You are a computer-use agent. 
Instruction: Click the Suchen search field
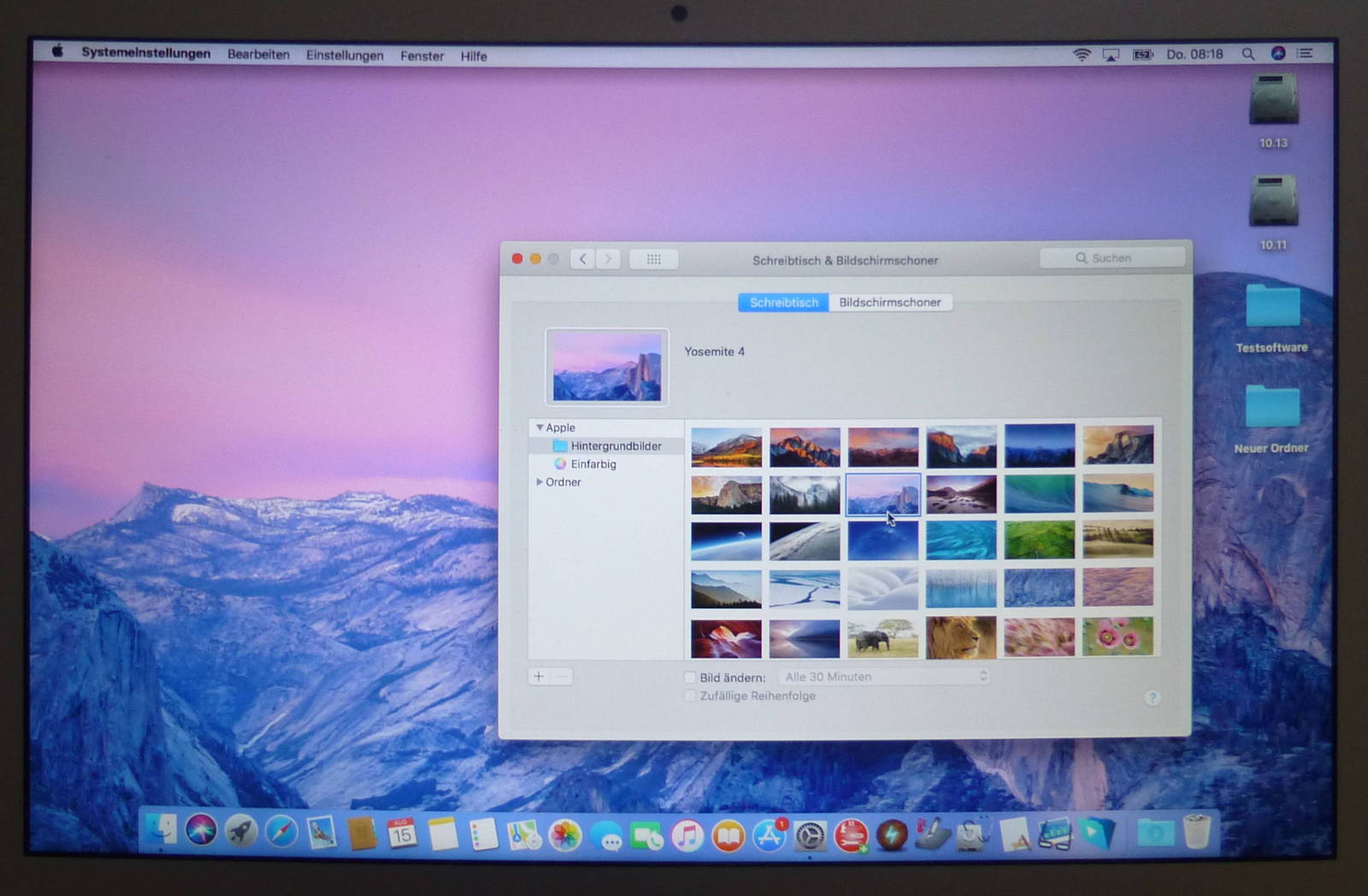(x=1111, y=258)
